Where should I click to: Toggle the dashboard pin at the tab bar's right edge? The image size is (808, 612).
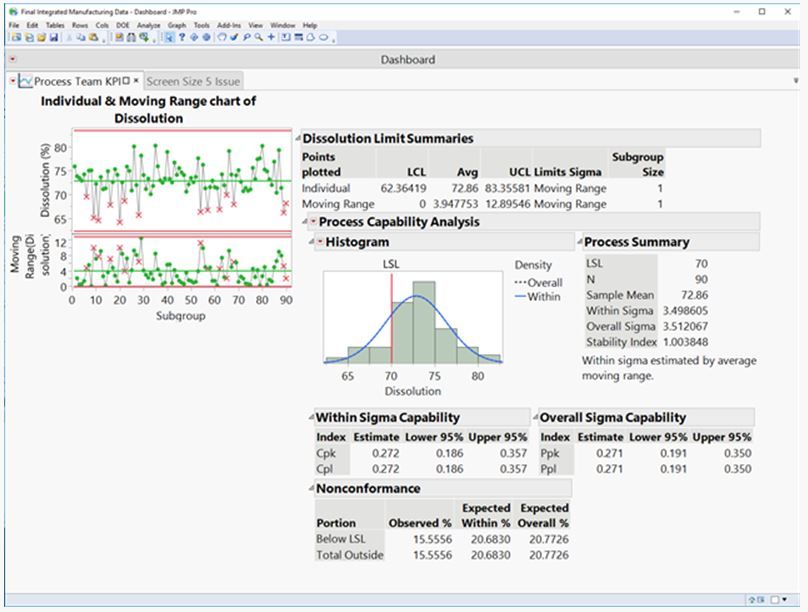click(796, 80)
